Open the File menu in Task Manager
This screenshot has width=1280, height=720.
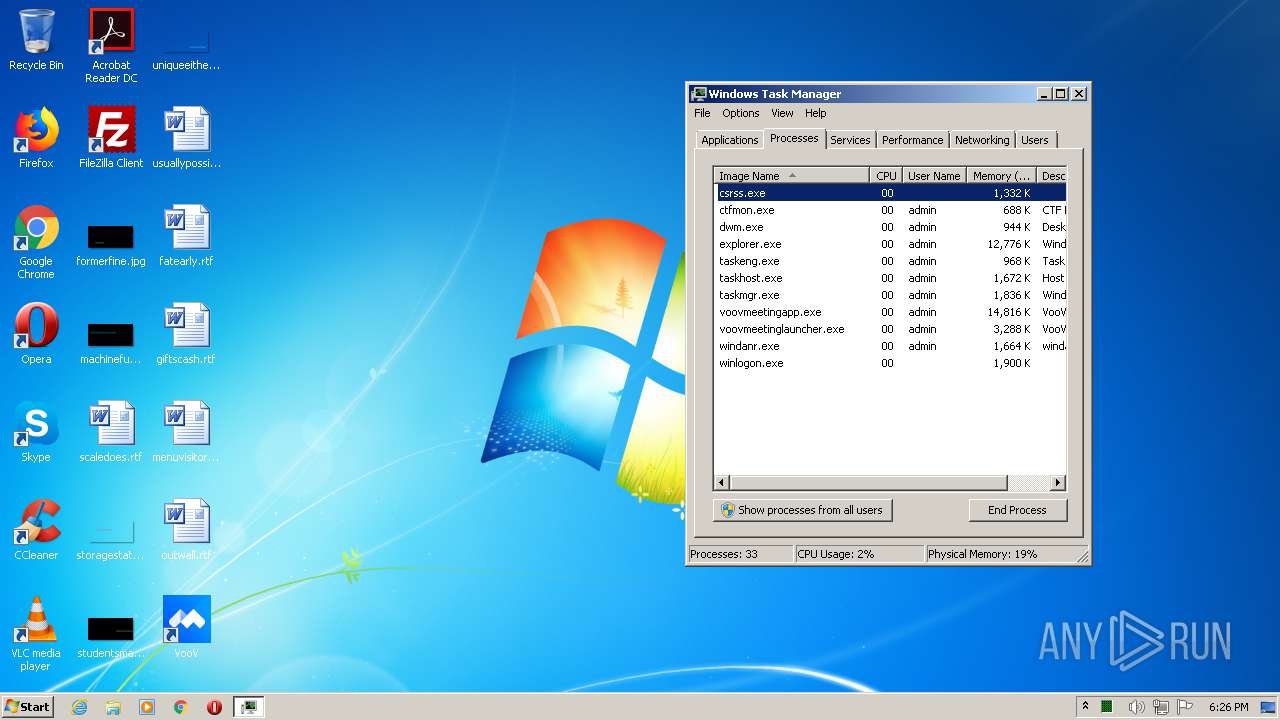(x=702, y=113)
